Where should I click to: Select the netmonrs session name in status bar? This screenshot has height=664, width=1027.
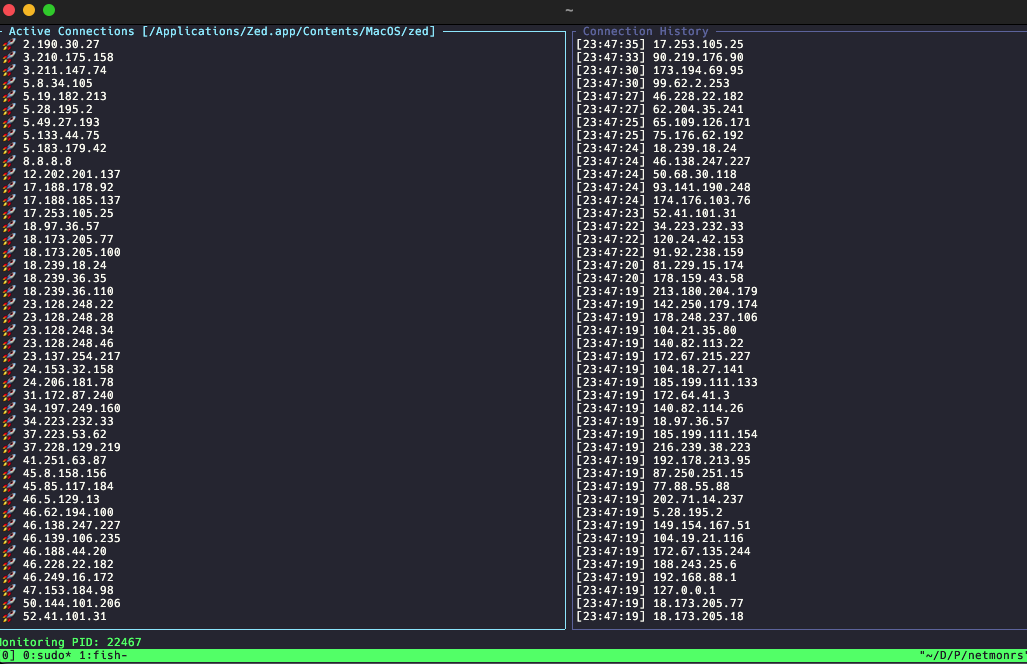point(987,655)
